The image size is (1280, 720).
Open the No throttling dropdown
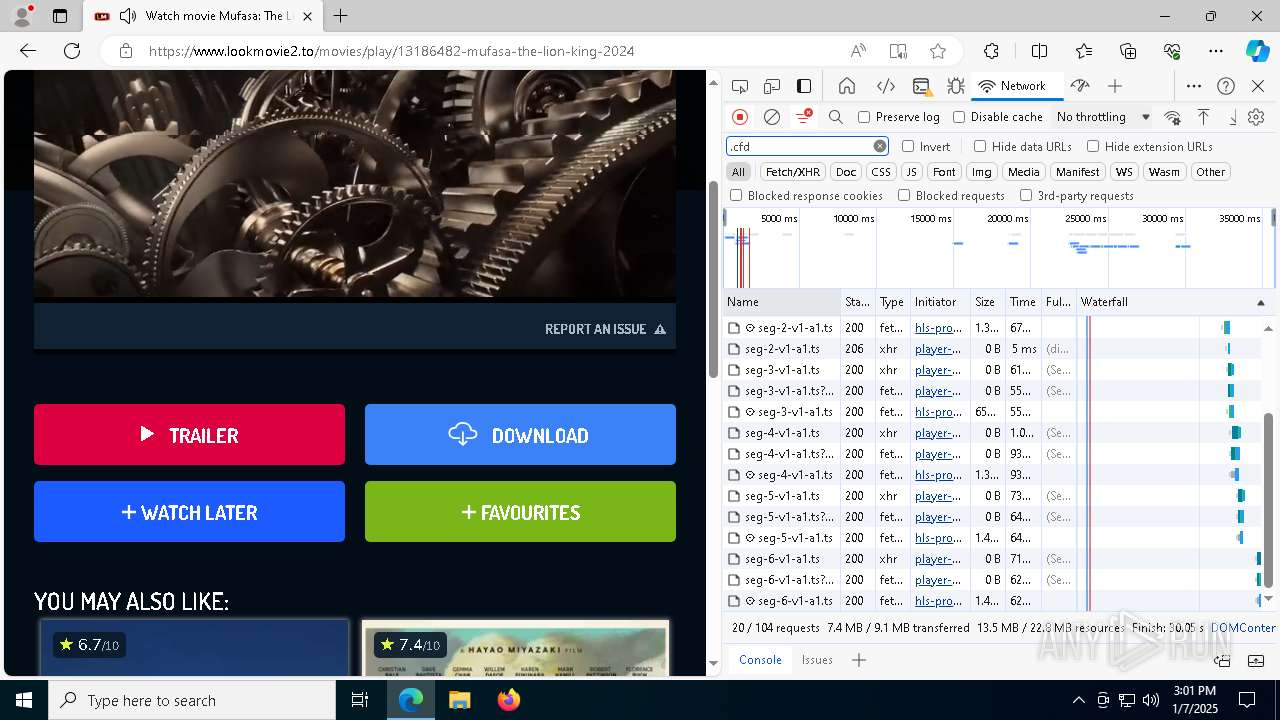coord(1103,117)
